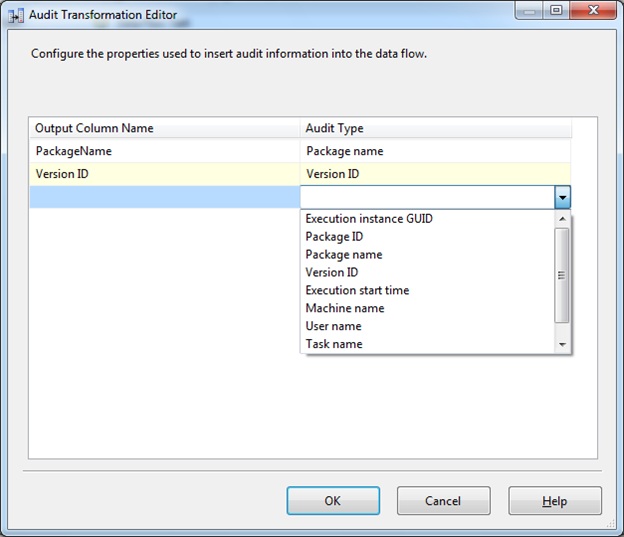The height and width of the screenshot is (537, 624).
Task: Select Execution instance GUID from list
Action: 368,218
